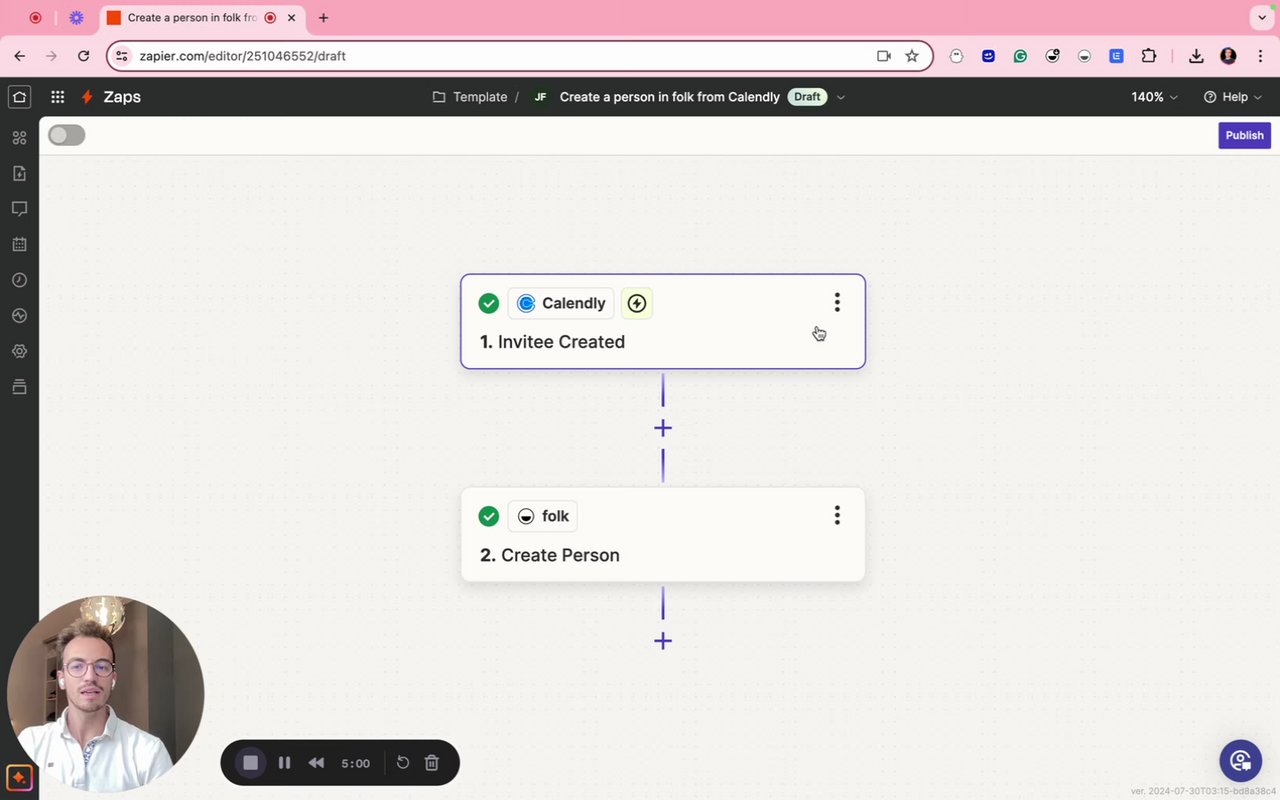Open the Help dropdown menu

pyautogui.click(x=1233, y=97)
